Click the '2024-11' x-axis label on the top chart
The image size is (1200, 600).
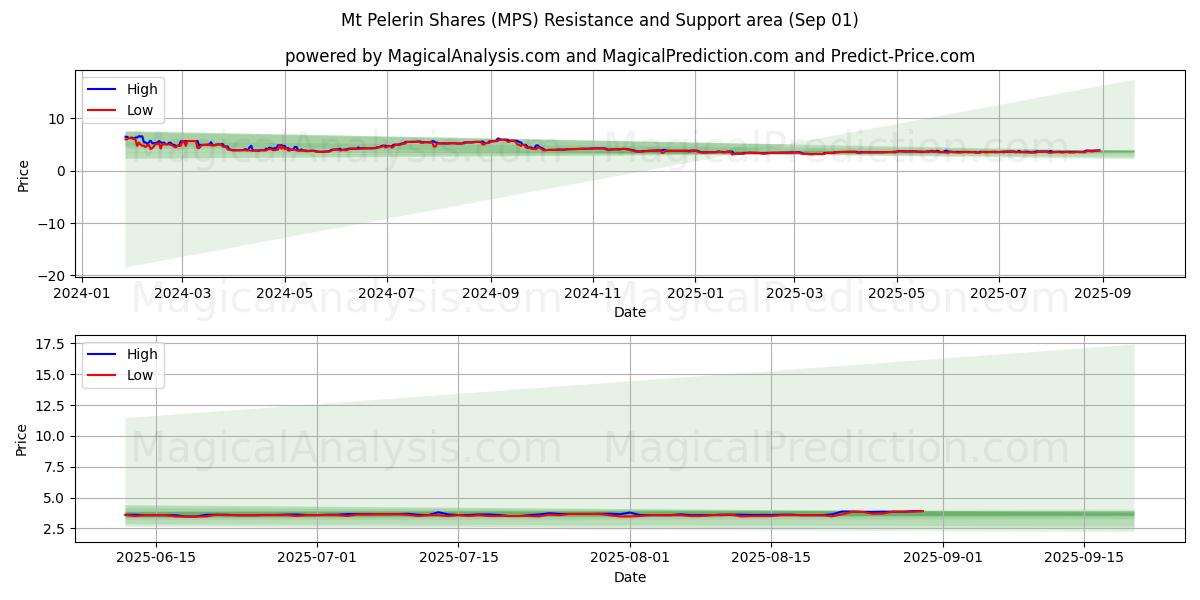(593, 294)
